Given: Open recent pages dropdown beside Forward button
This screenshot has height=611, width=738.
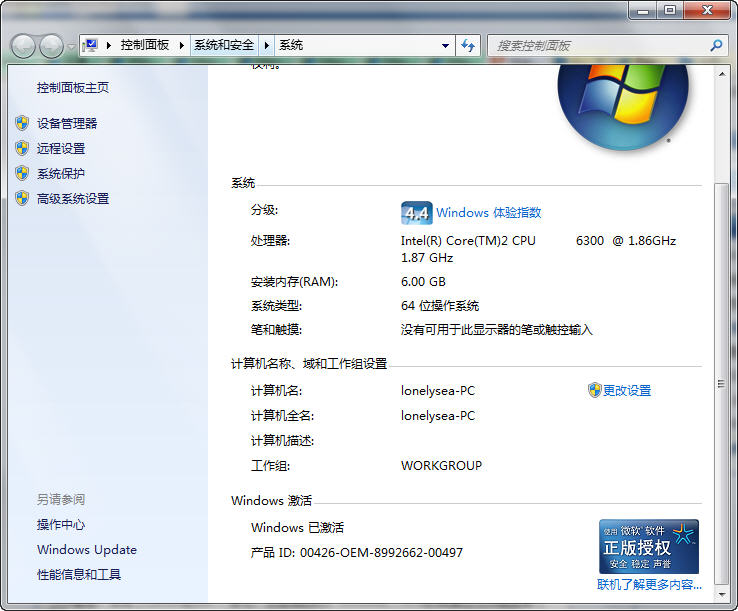Looking at the screenshot, I should 71,47.
